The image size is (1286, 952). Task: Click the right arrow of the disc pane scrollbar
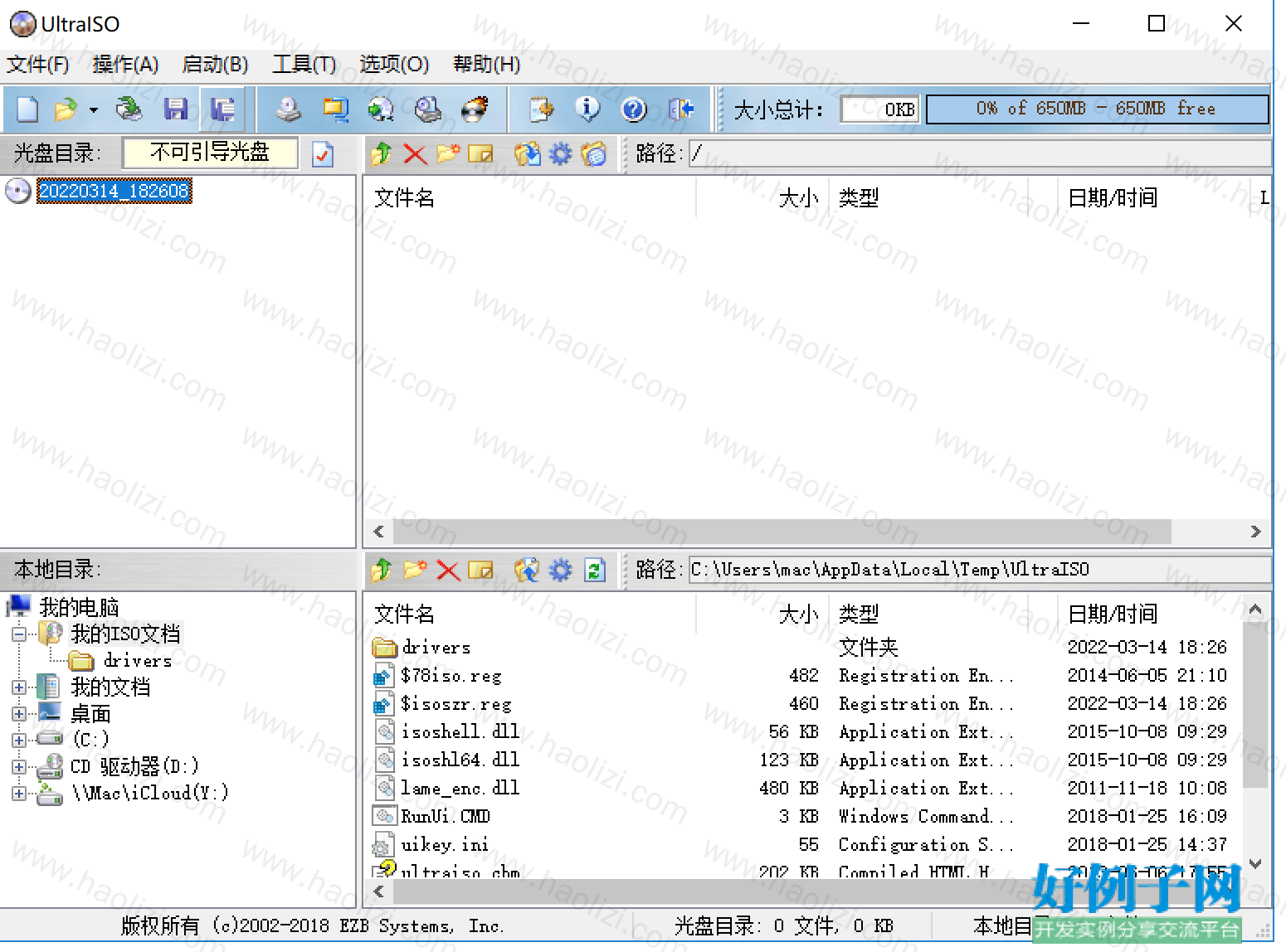[x=1255, y=532]
